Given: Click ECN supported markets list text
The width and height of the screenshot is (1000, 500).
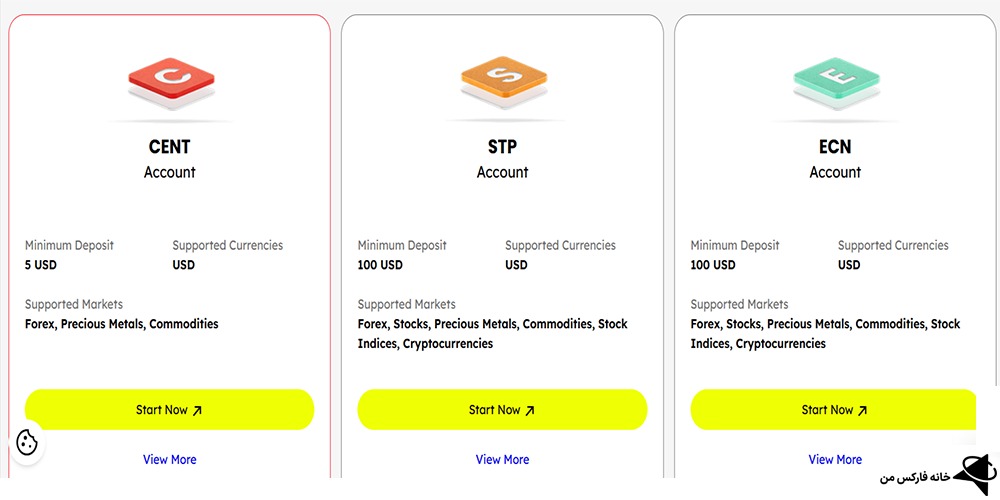Looking at the screenshot, I should click(825, 334).
